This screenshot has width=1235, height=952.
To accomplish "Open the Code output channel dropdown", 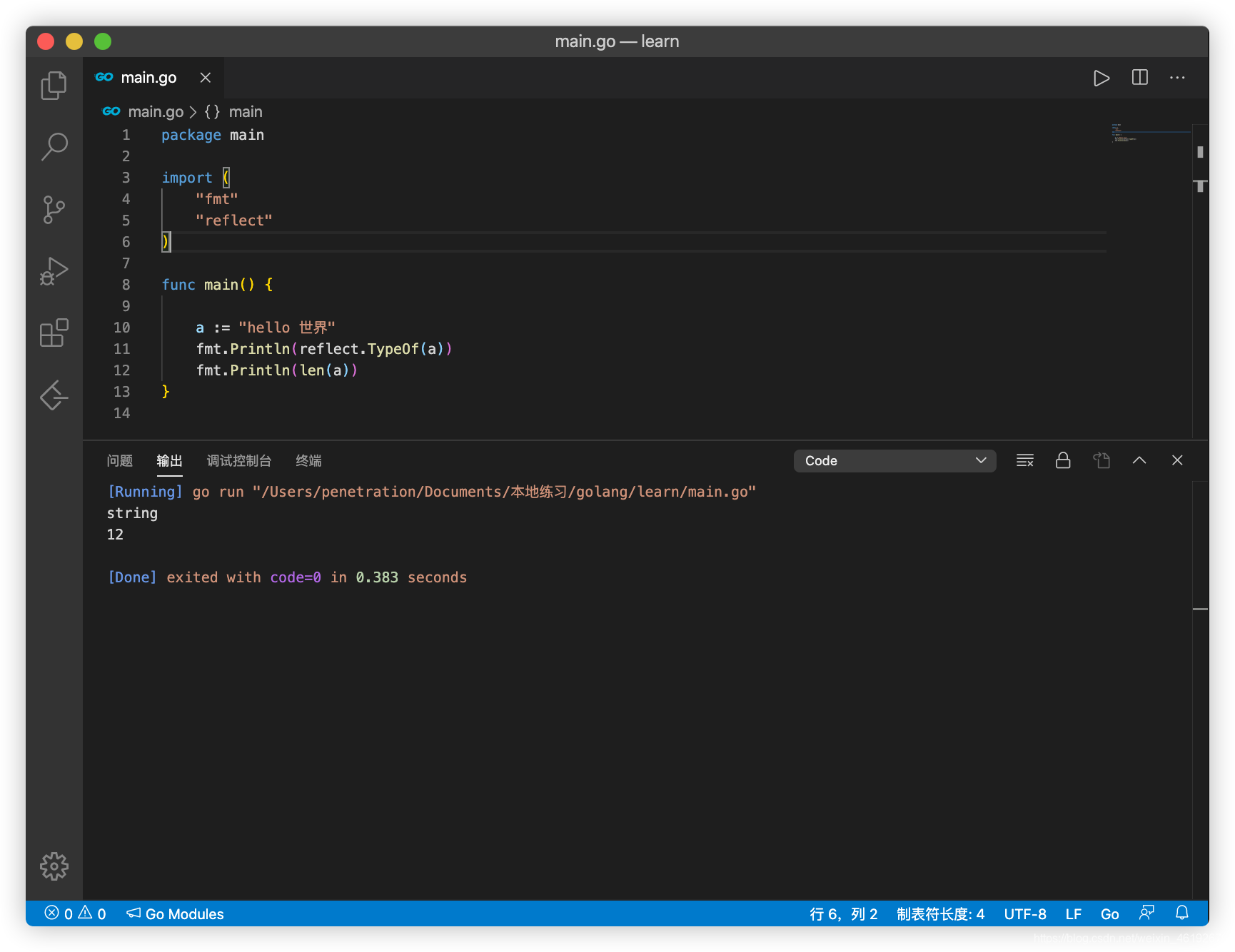I will (894, 460).
